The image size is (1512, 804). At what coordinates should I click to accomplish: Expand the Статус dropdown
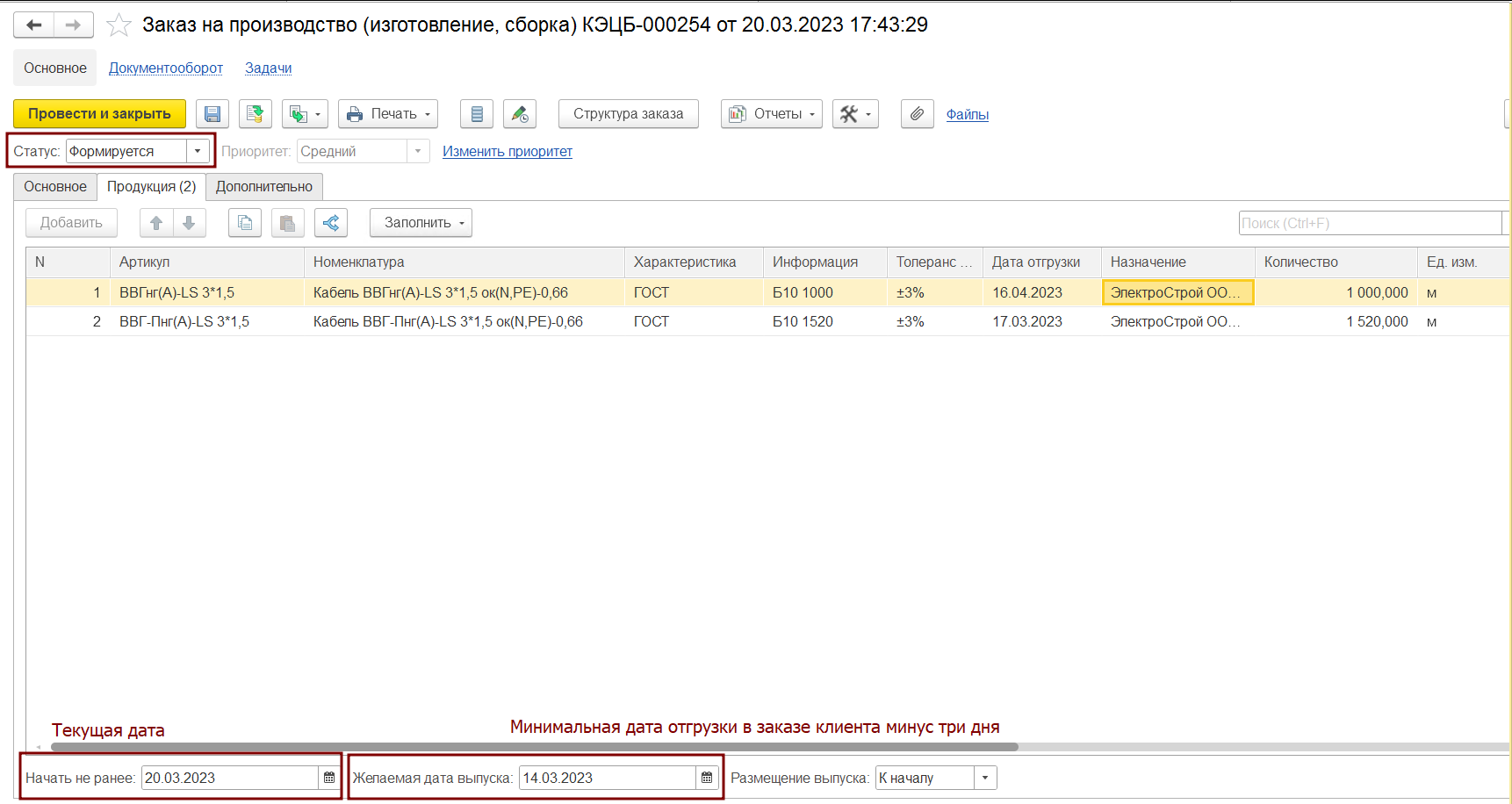(198, 151)
